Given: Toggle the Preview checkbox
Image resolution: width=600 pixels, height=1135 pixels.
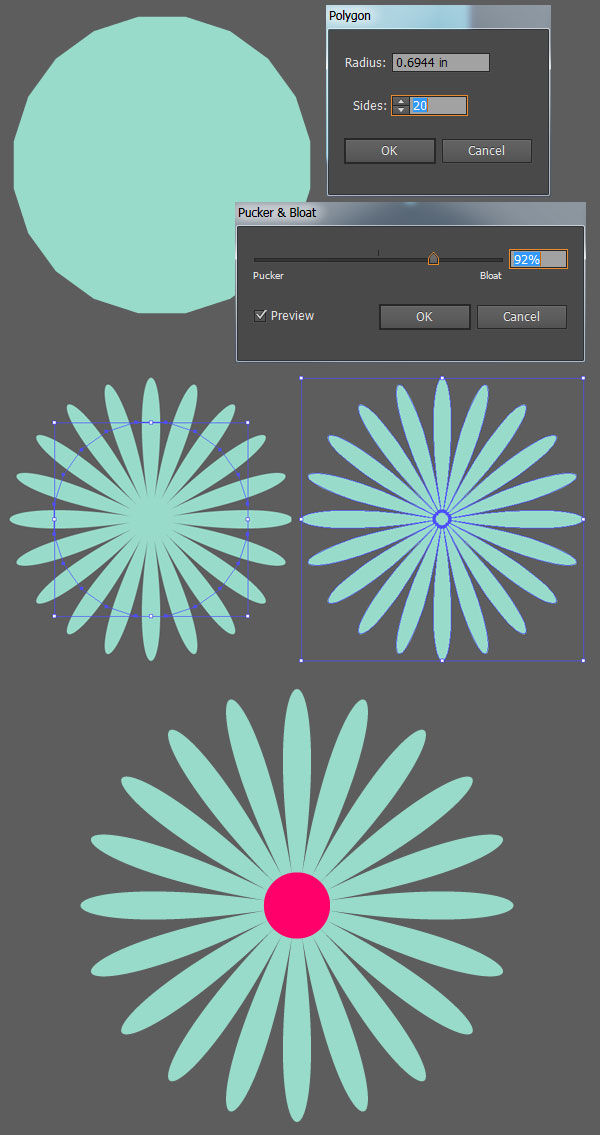Looking at the screenshot, I should 261,316.
